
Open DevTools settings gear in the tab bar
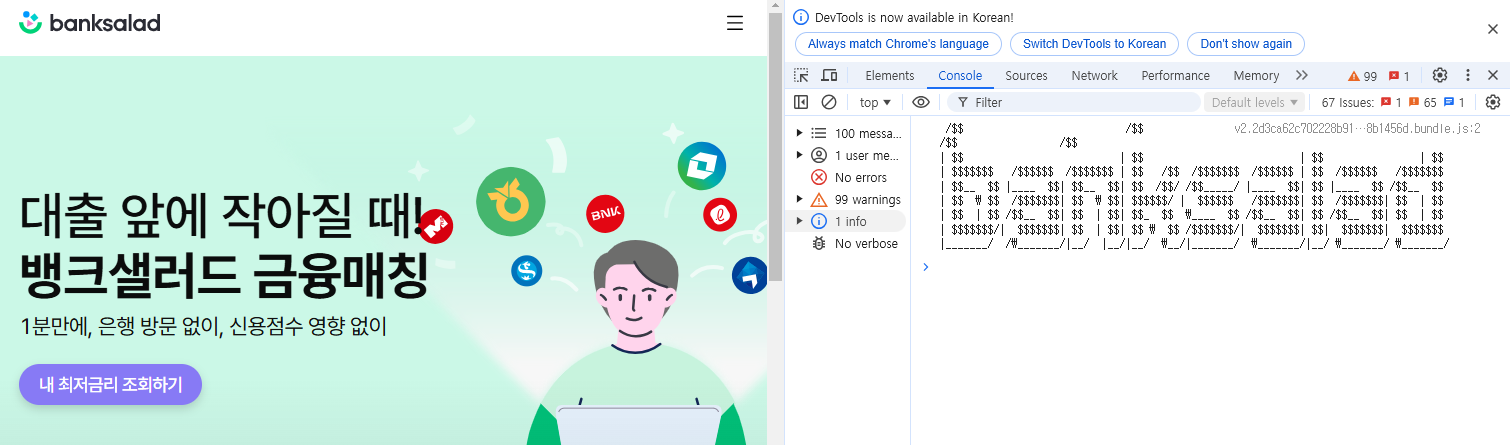coord(1440,76)
